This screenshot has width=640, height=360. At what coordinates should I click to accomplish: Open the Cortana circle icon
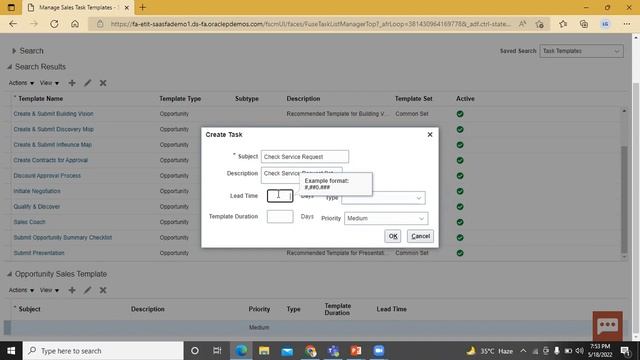[195, 351]
